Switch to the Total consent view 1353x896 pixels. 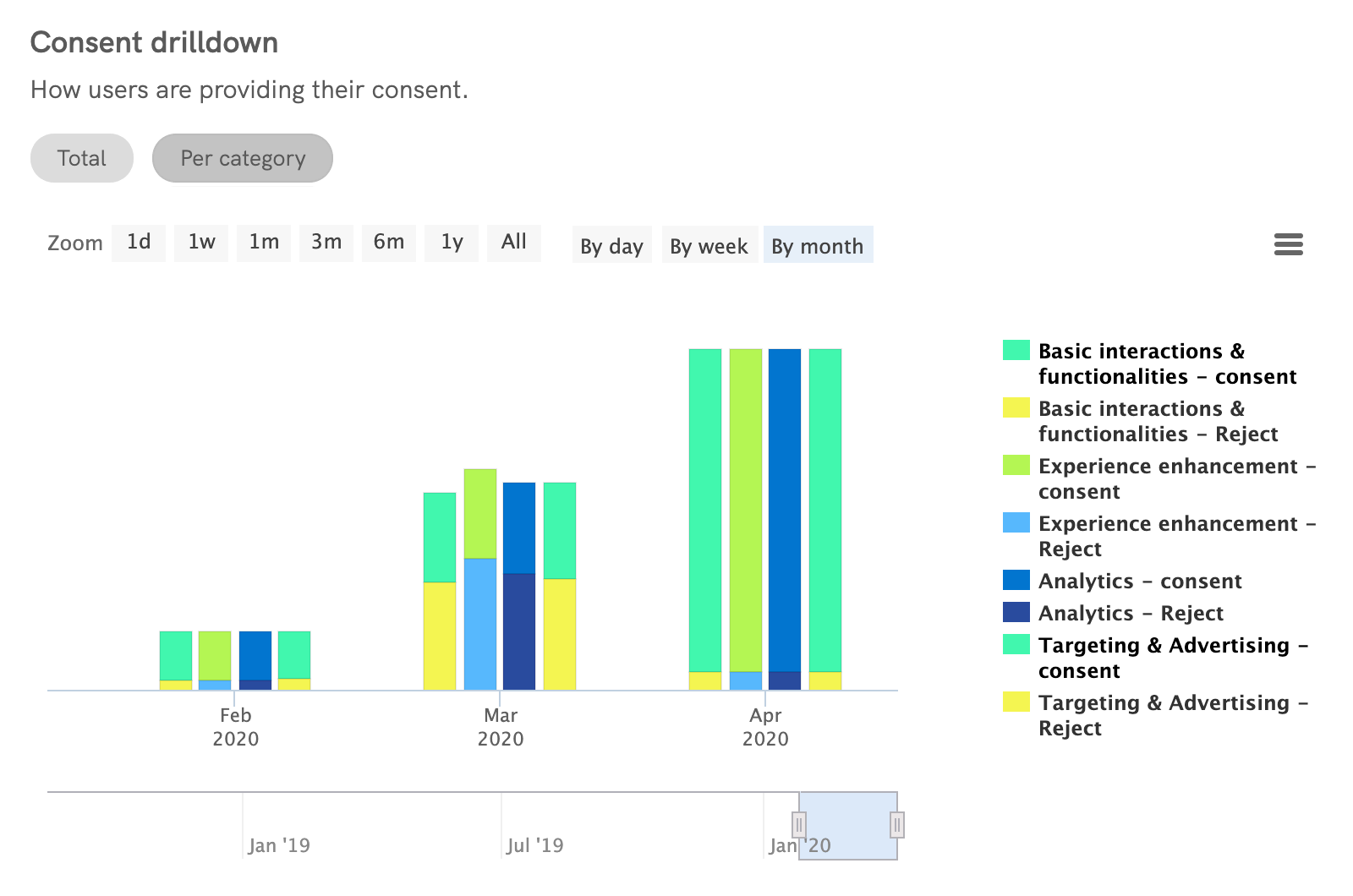coord(81,157)
